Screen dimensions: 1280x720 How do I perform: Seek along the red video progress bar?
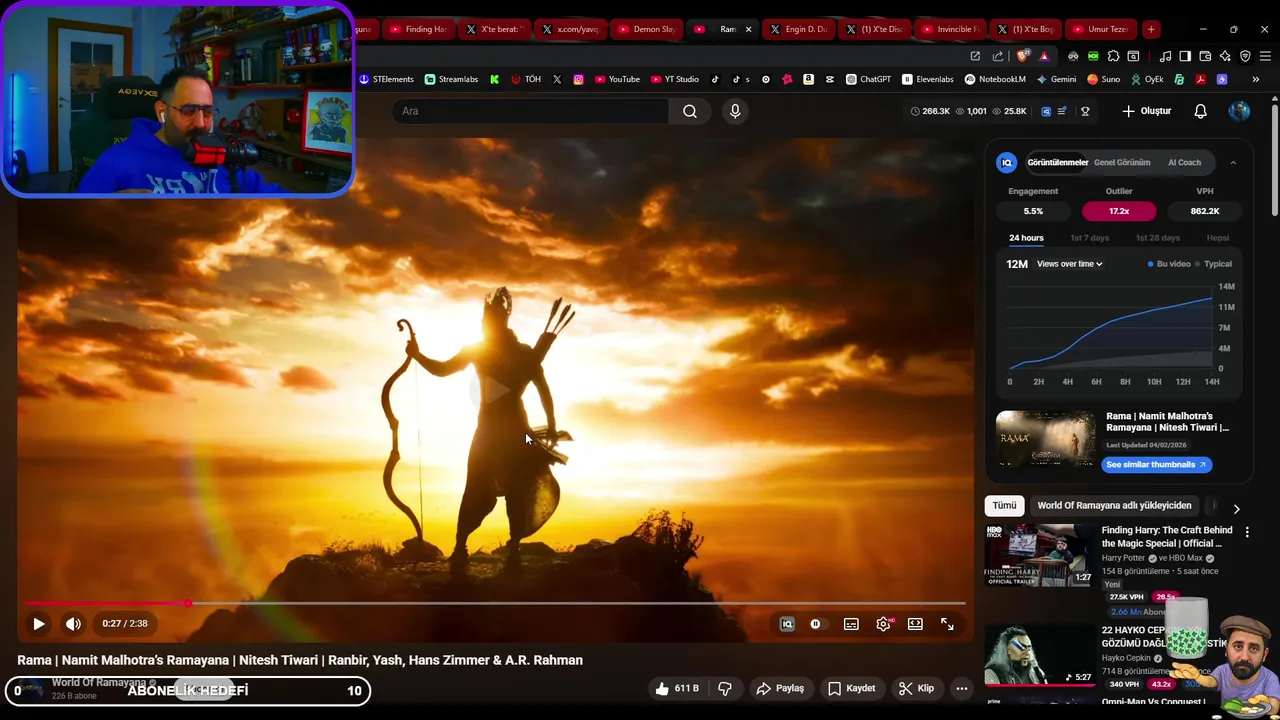click(496, 603)
